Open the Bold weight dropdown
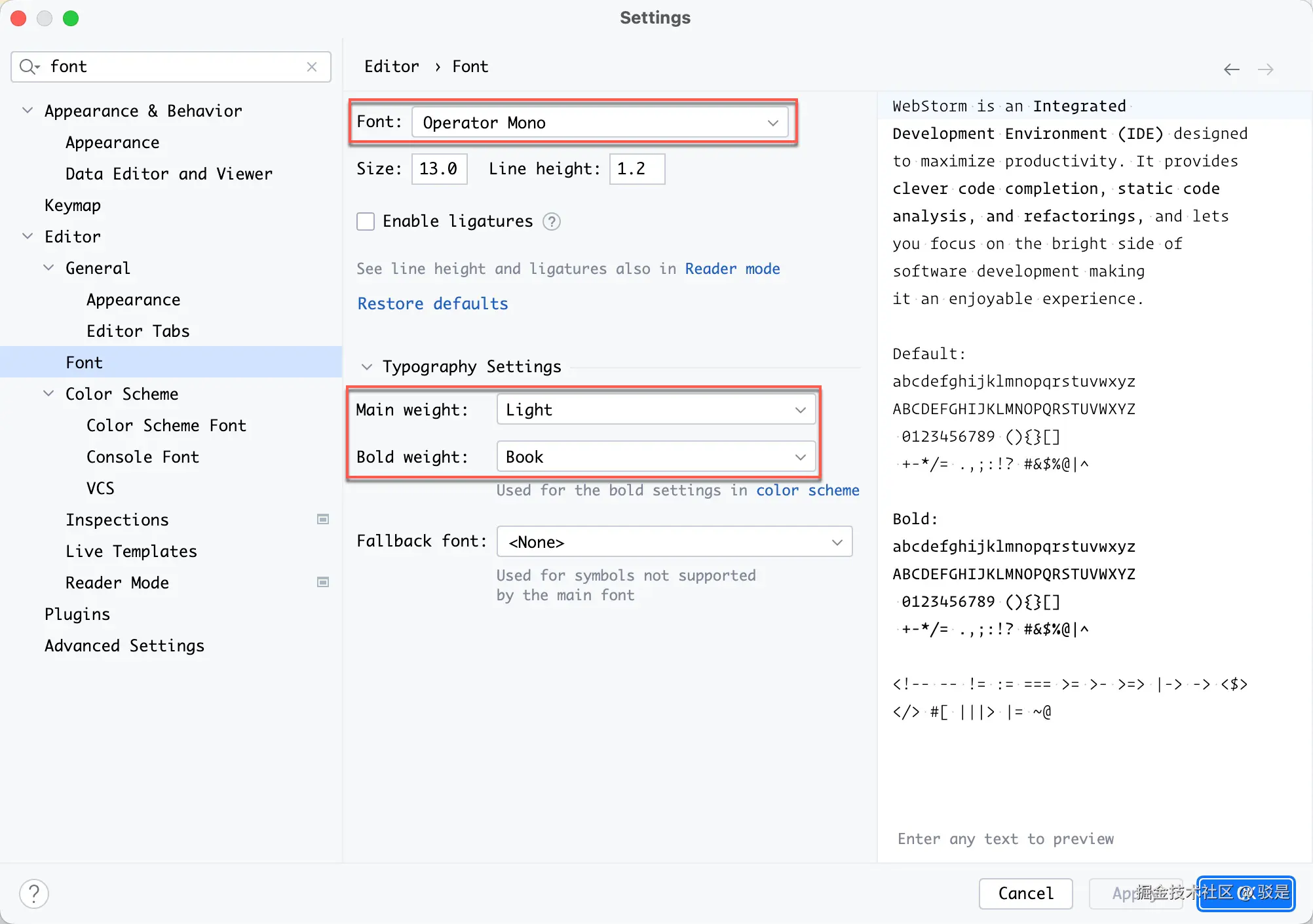1313x924 pixels. pyautogui.click(x=656, y=457)
